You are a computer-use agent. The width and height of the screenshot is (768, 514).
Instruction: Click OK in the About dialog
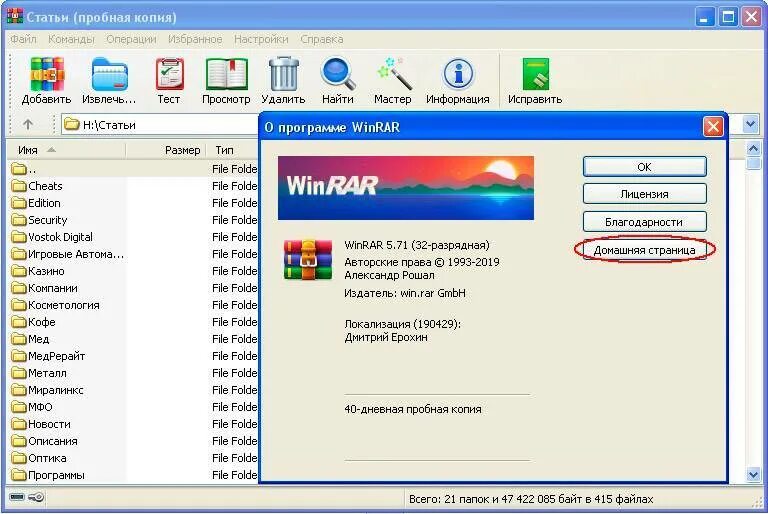[x=645, y=167]
